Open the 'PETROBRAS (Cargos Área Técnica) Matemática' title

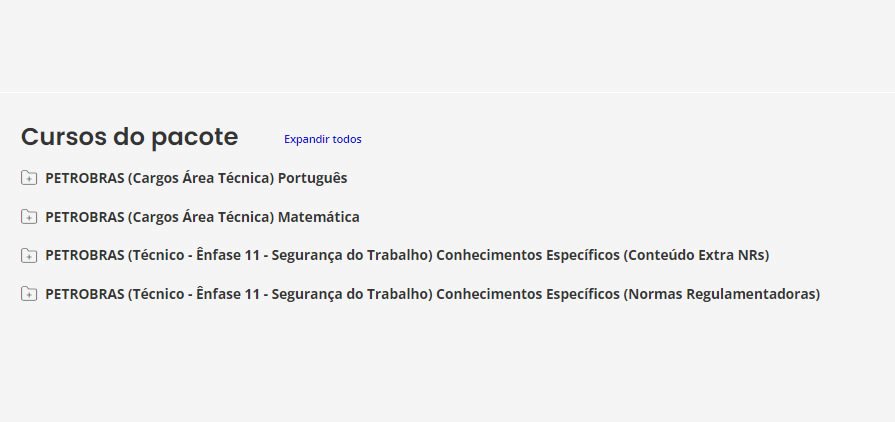[x=202, y=217]
